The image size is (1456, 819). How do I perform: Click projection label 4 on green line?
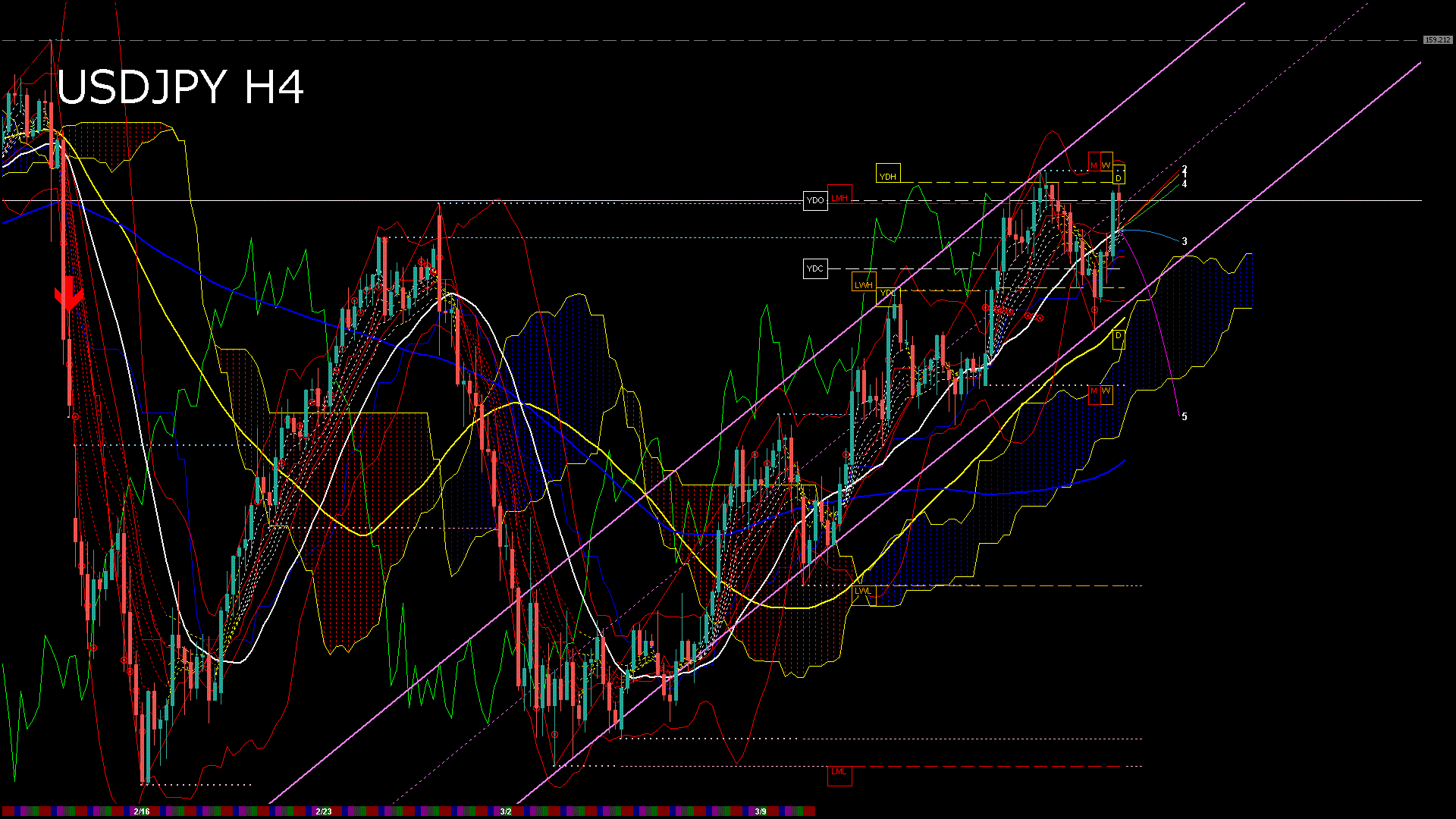click(x=1185, y=184)
